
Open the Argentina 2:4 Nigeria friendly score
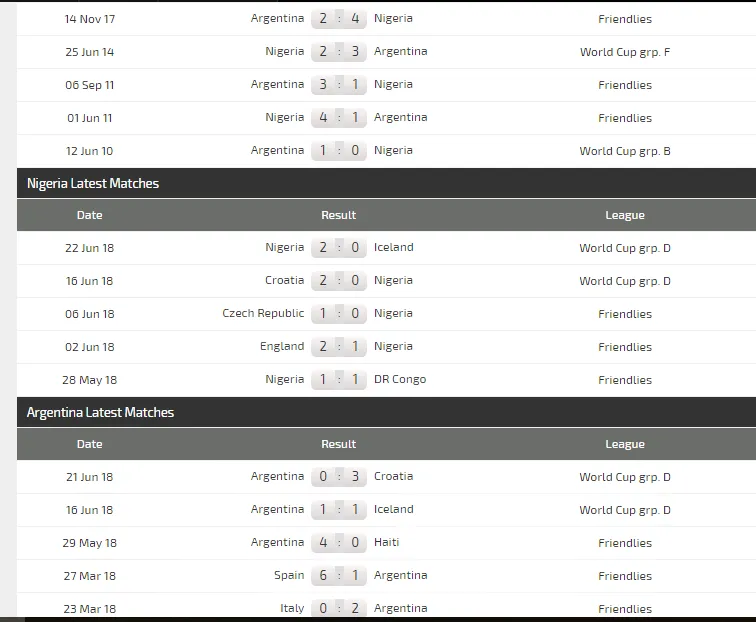pyautogui.click(x=339, y=18)
